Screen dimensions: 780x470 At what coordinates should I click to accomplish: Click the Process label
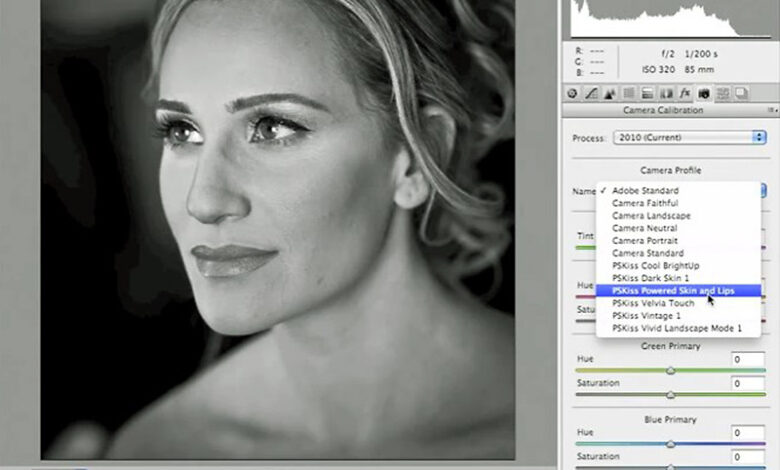(x=589, y=138)
